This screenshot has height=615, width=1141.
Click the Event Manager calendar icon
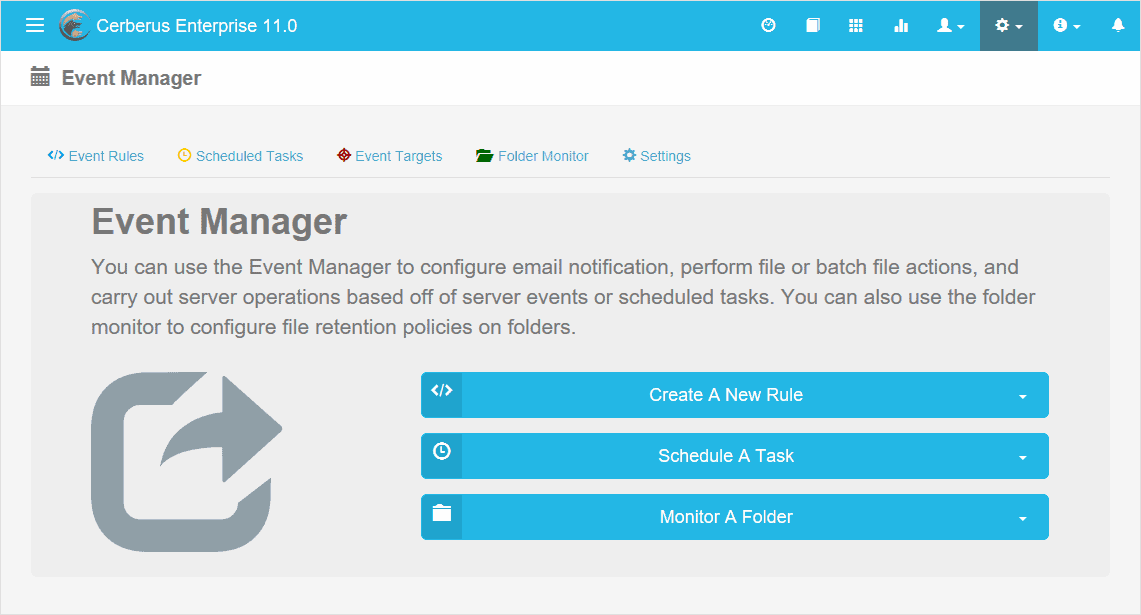pyautogui.click(x=39, y=76)
